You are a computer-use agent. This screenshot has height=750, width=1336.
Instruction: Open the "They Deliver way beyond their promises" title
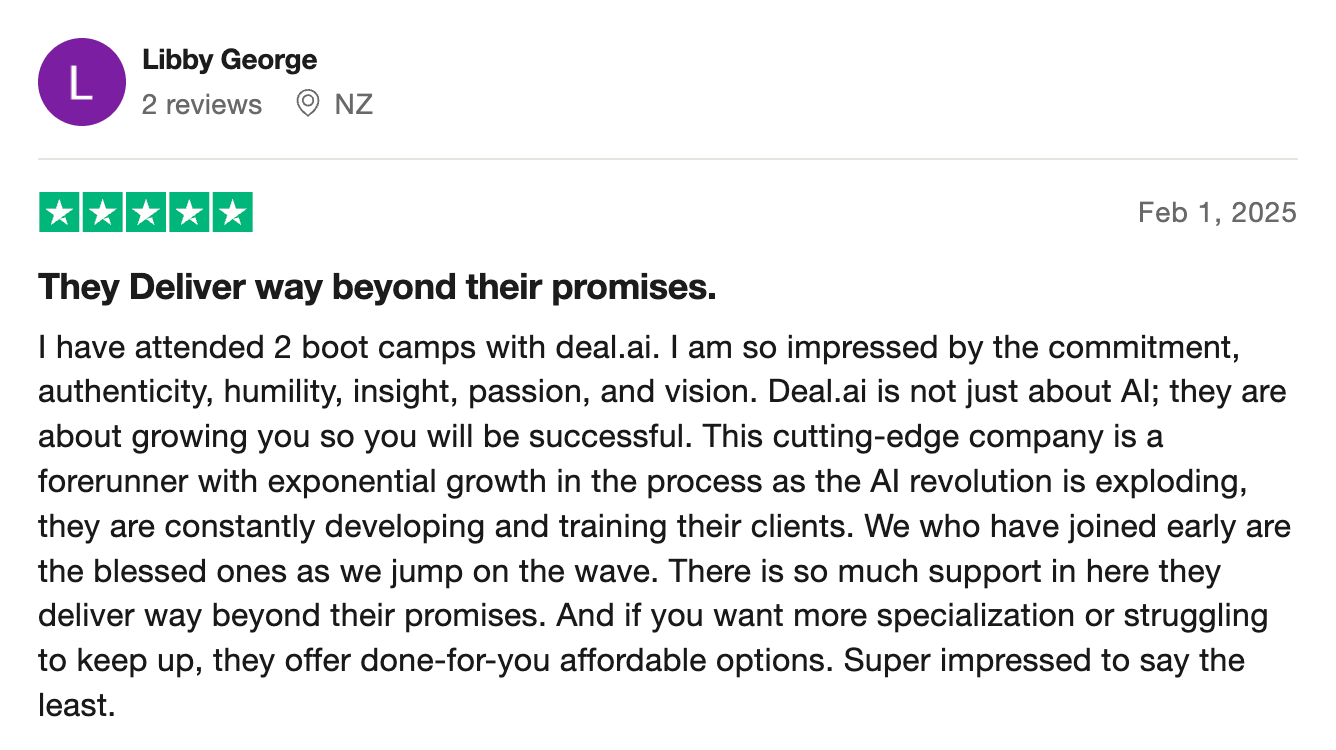pyautogui.click(x=377, y=288)
